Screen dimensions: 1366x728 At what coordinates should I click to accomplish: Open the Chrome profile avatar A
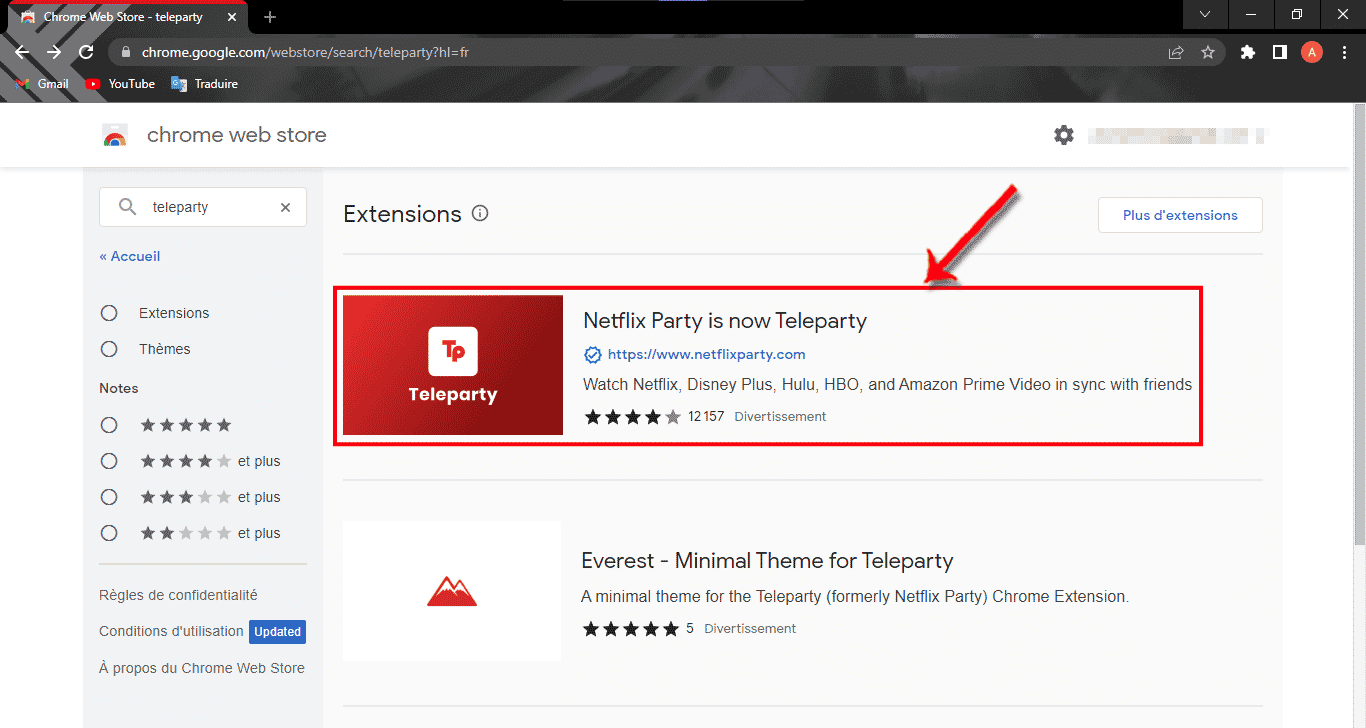coord(1311,52)
